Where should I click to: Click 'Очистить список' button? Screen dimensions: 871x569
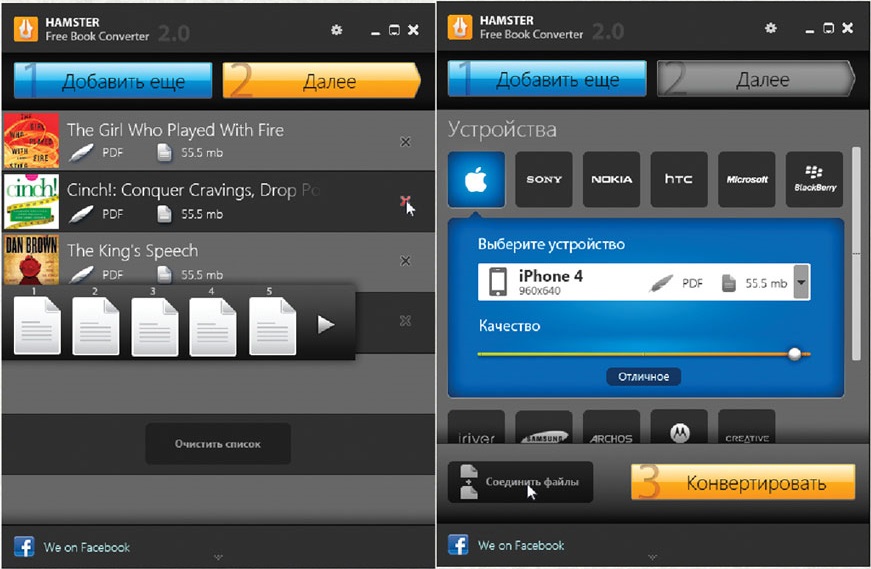point(218,444)
